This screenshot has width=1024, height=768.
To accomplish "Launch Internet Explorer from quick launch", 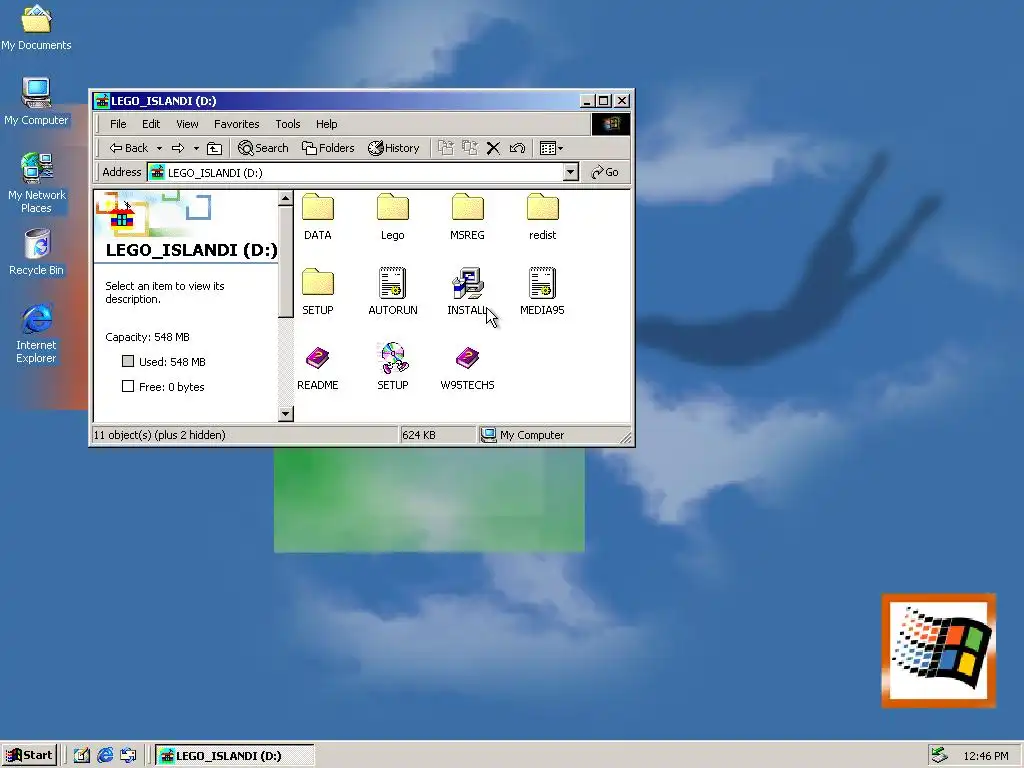I will (x=104, y=756).
